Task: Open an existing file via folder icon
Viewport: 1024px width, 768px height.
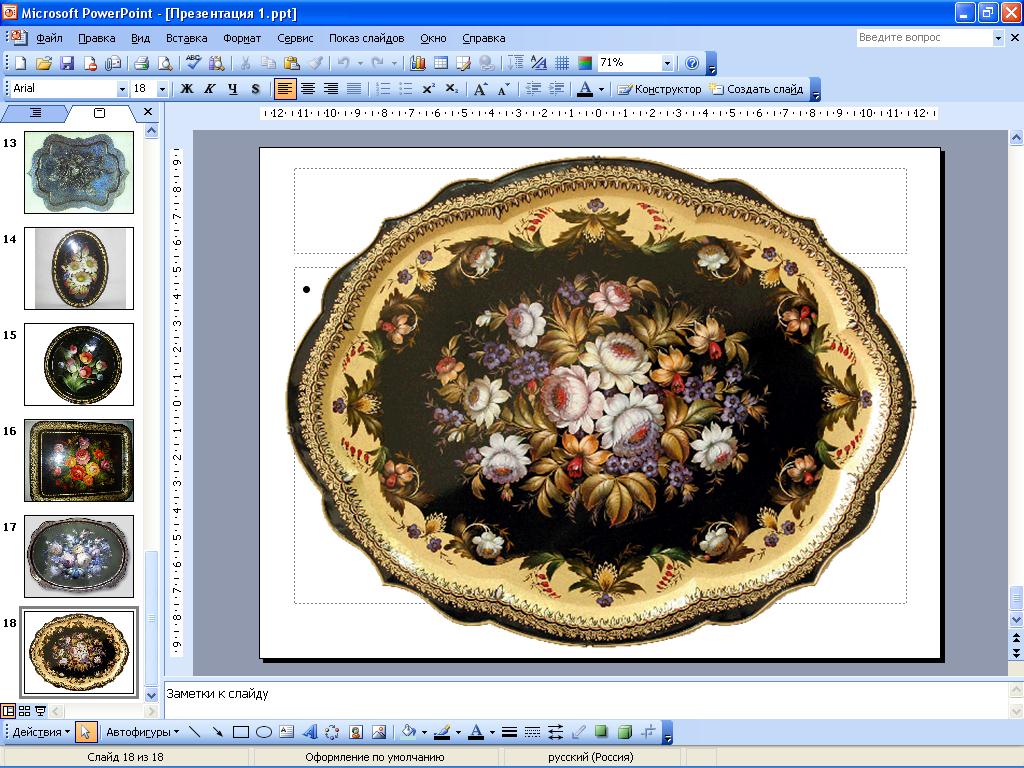Action: pyautogui.click(x=44, y=63)
